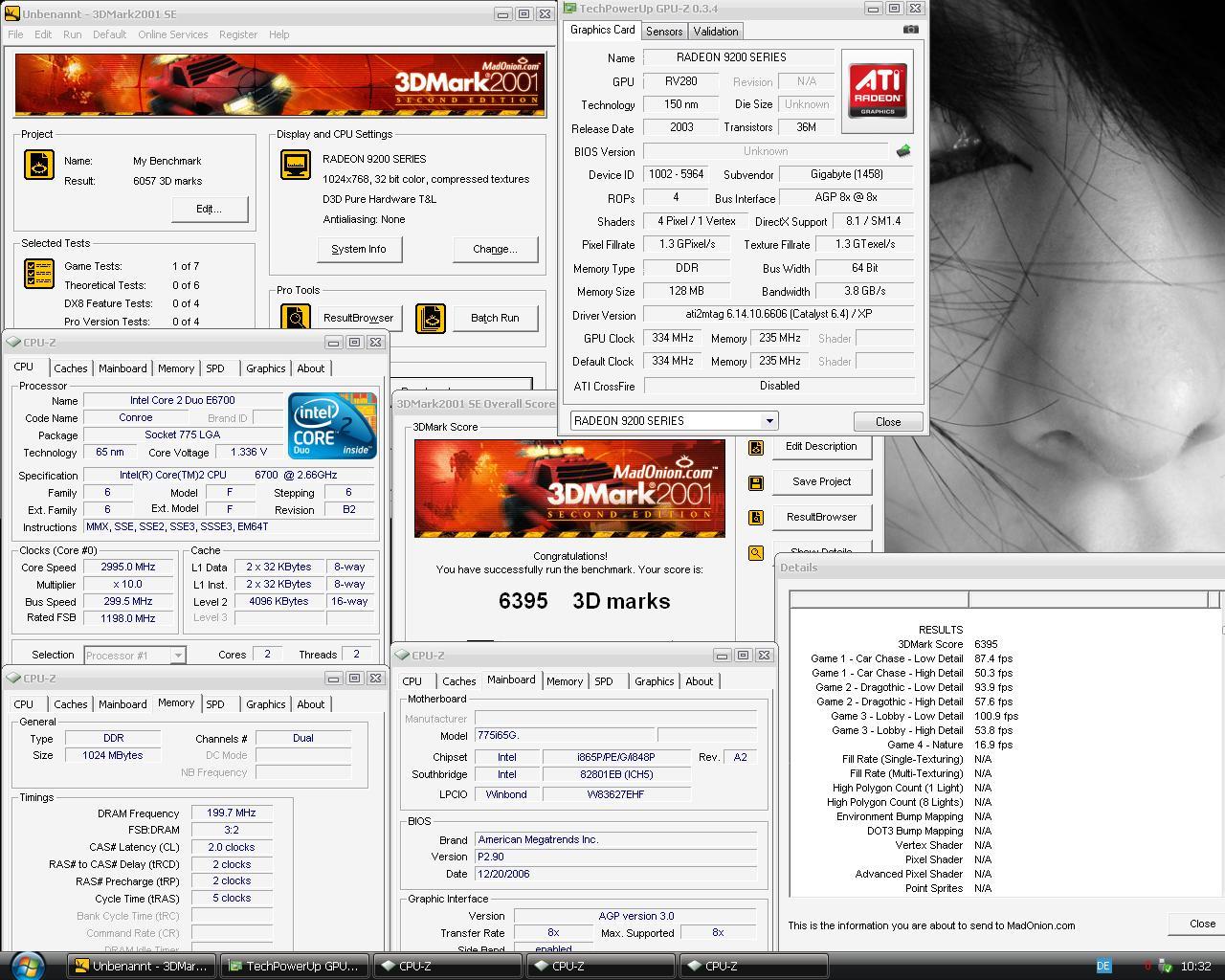Image resolution: width=1225 pixels, height=980 pixels.
Task: Click the 3DMark2001 MadOnion banner image
Action: click(280, 85)
